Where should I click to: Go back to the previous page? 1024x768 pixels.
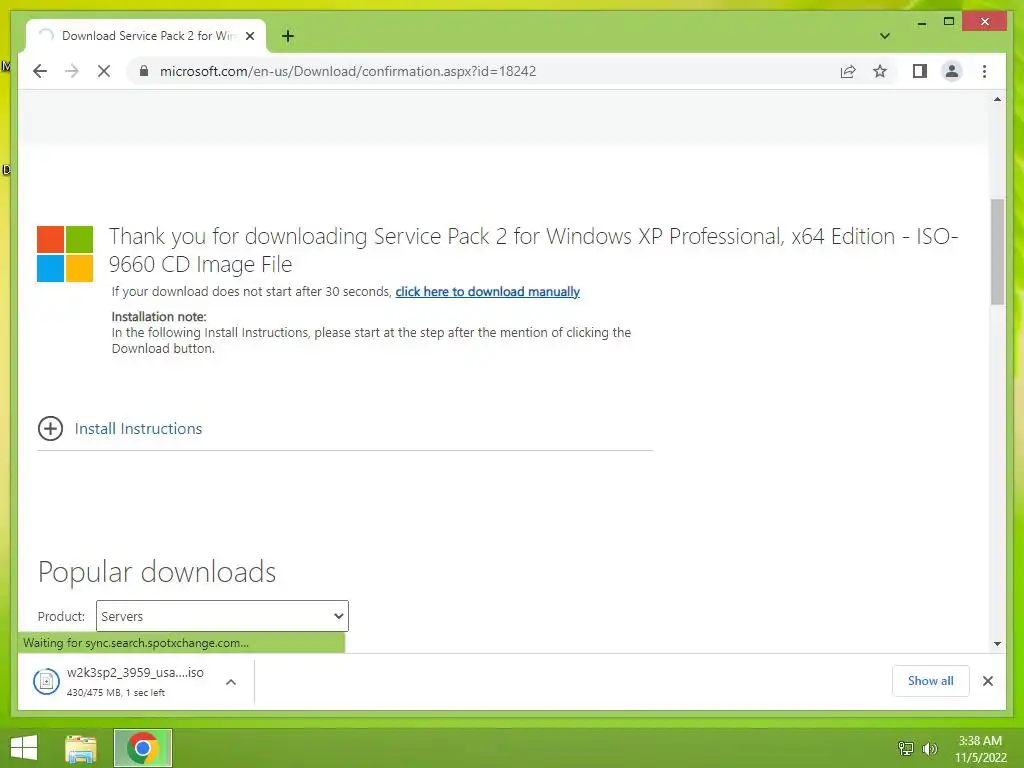[x=40, y=71]
